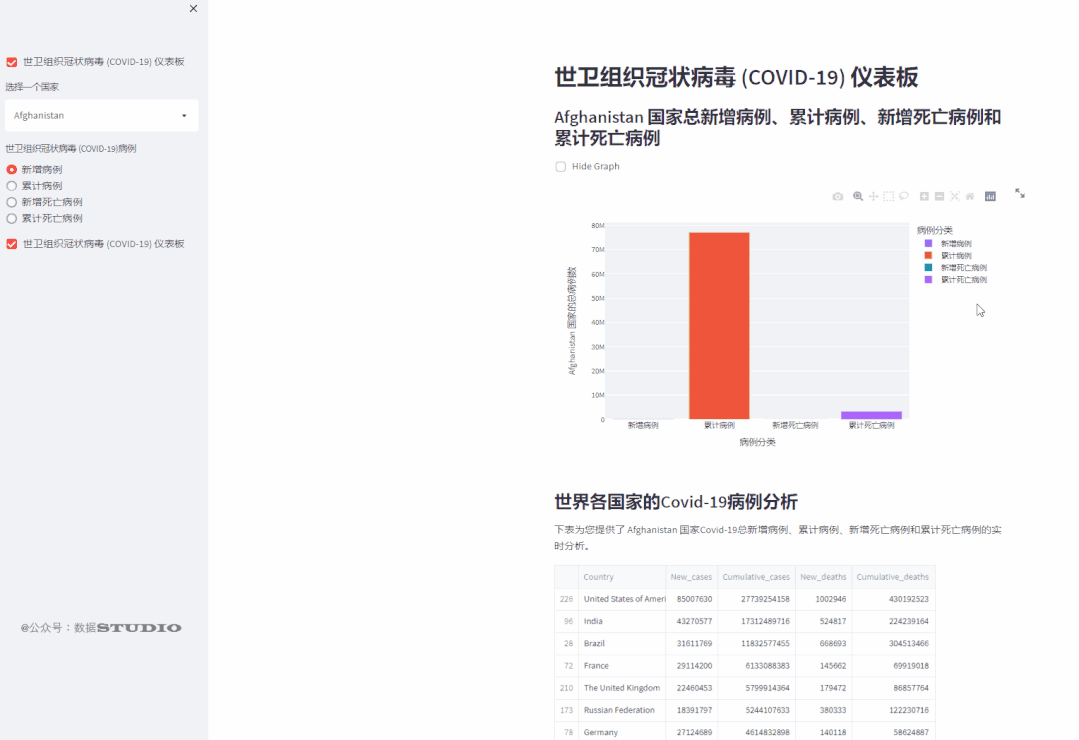Click the Zoom Out chart icon

pos(940,196)
